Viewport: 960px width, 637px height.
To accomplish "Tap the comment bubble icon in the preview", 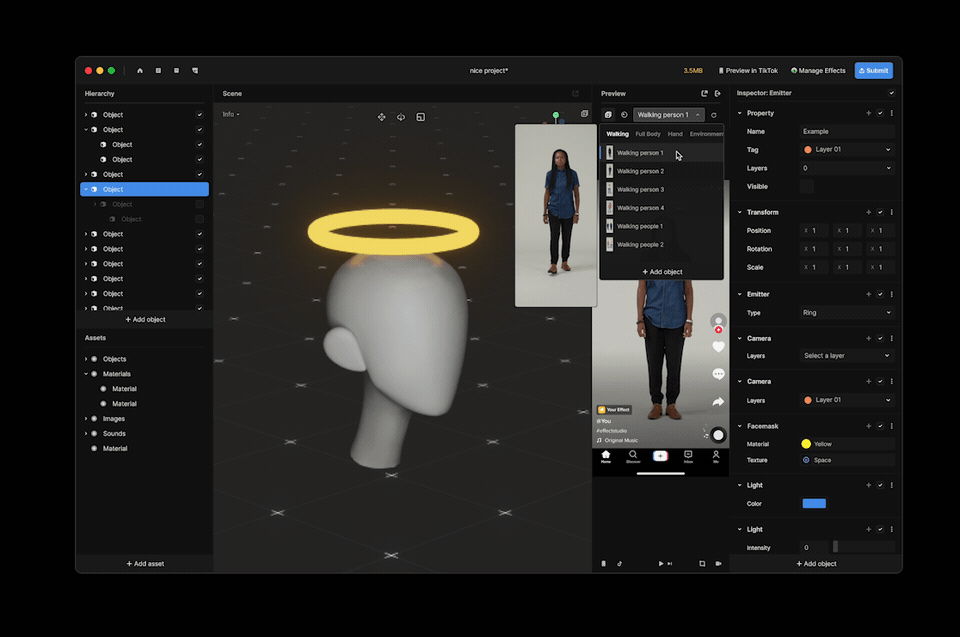I will click(719, 374).
